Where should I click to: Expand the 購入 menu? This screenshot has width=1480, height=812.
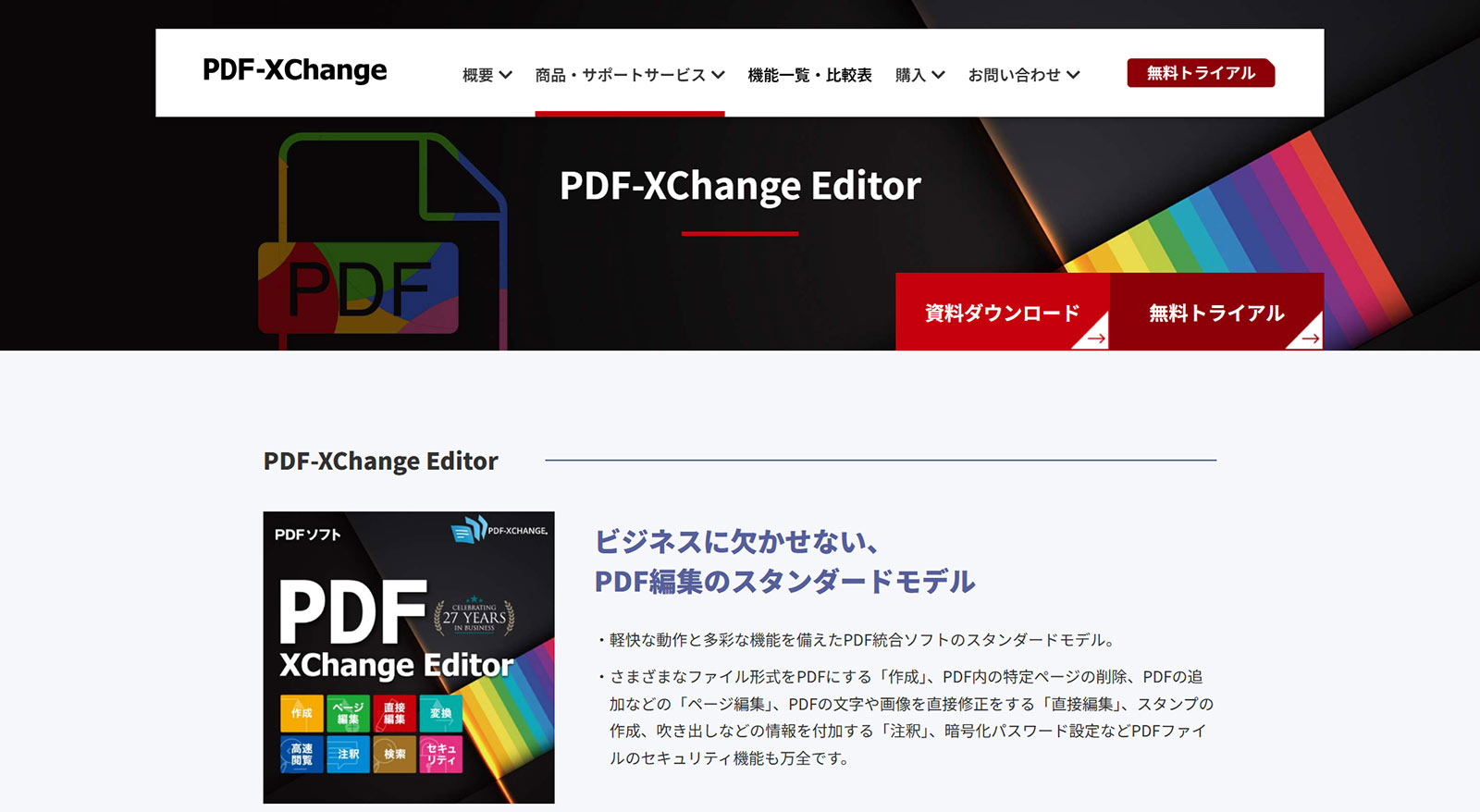click(919, 75)
